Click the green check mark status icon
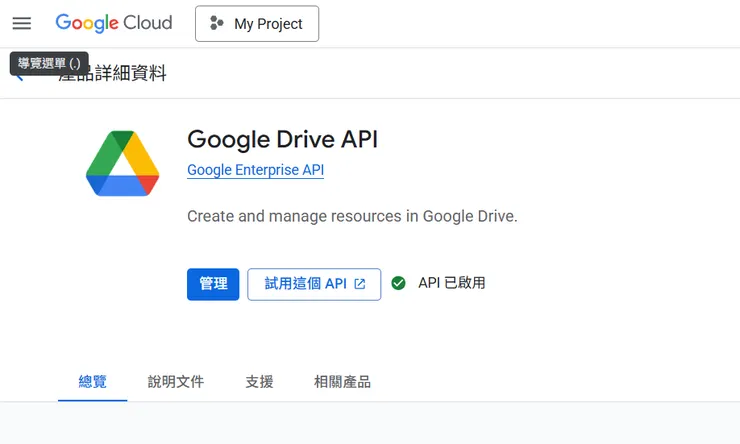 (x=398, y=283)
